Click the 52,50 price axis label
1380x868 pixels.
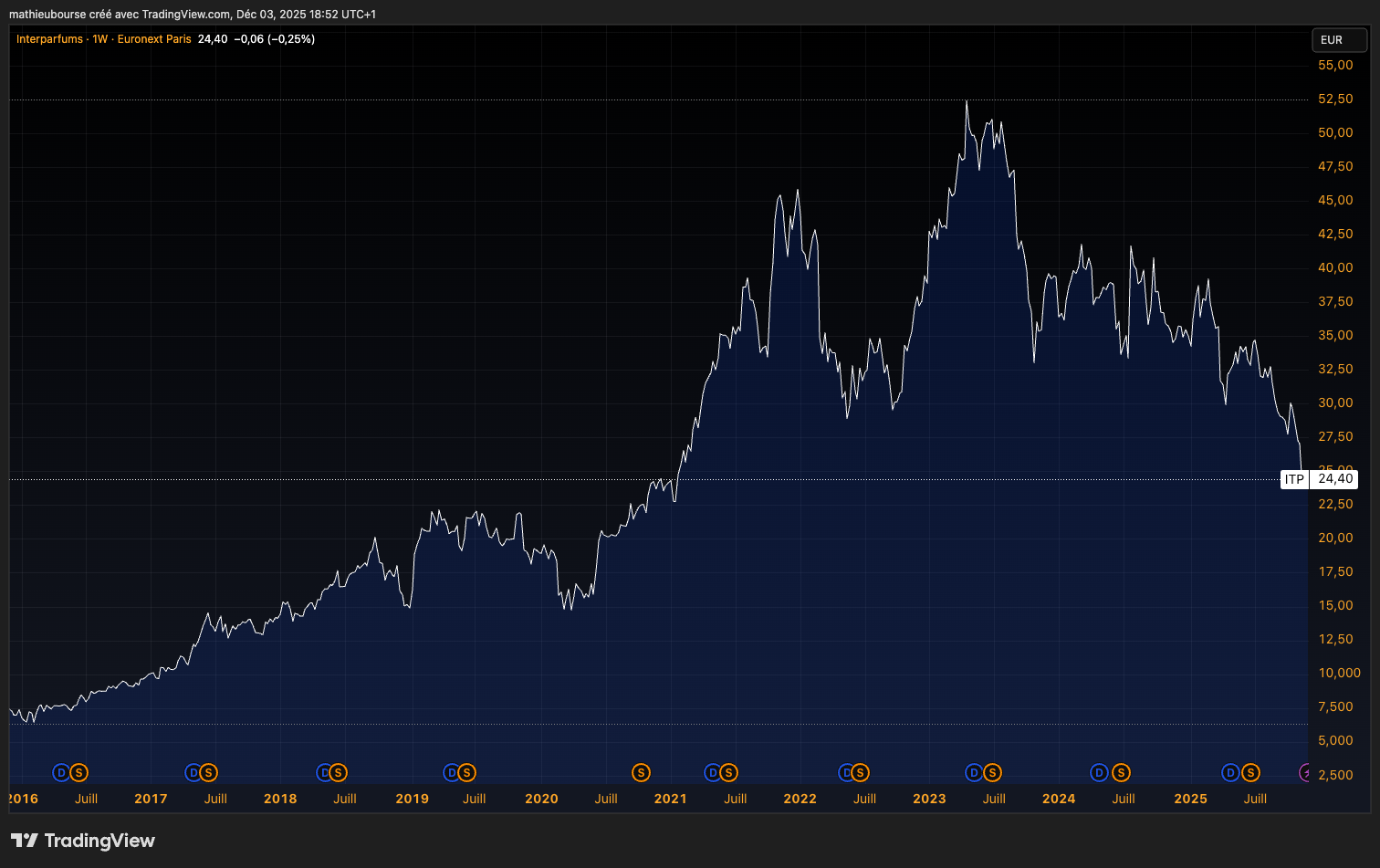[1335, 99]
